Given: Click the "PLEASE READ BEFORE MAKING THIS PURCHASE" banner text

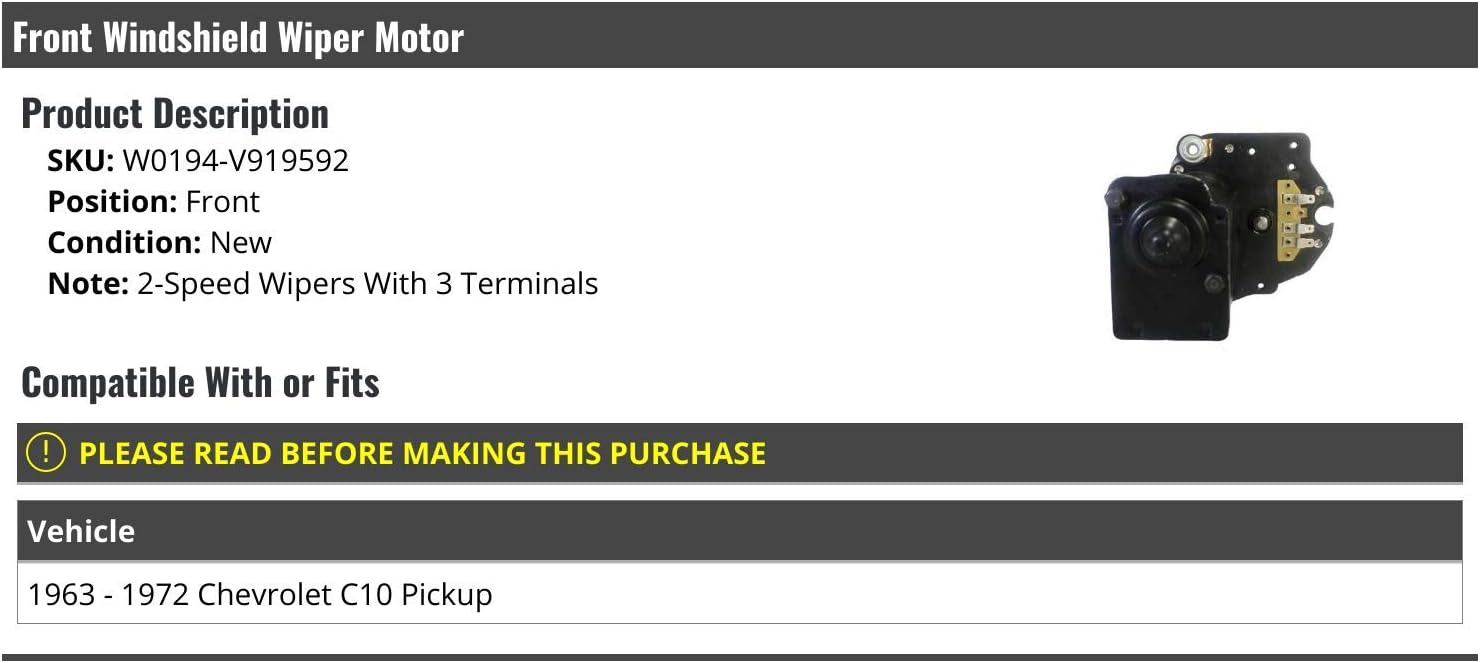Looking at the screenshot, I should coord(422,453).
